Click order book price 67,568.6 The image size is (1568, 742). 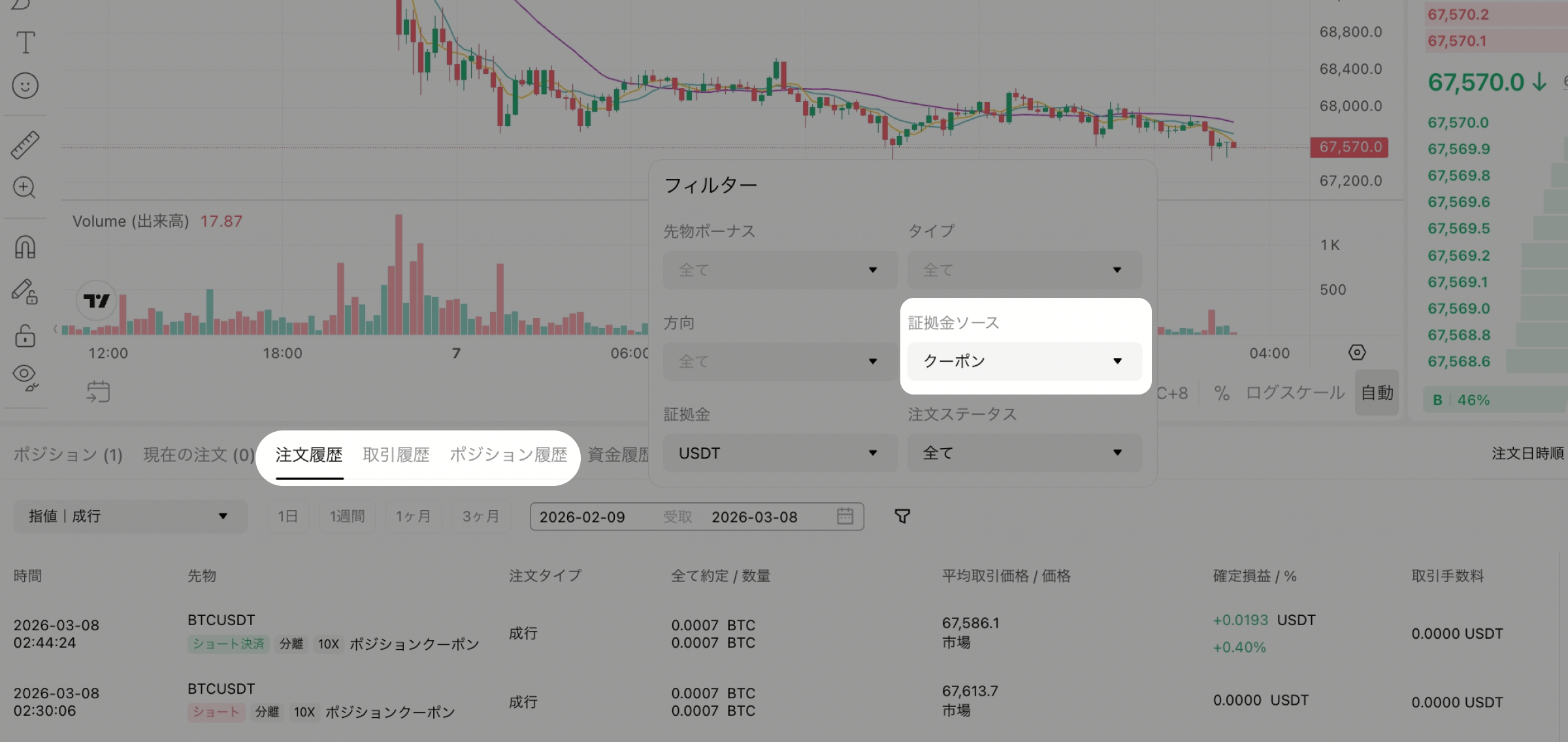[1459, 361]
